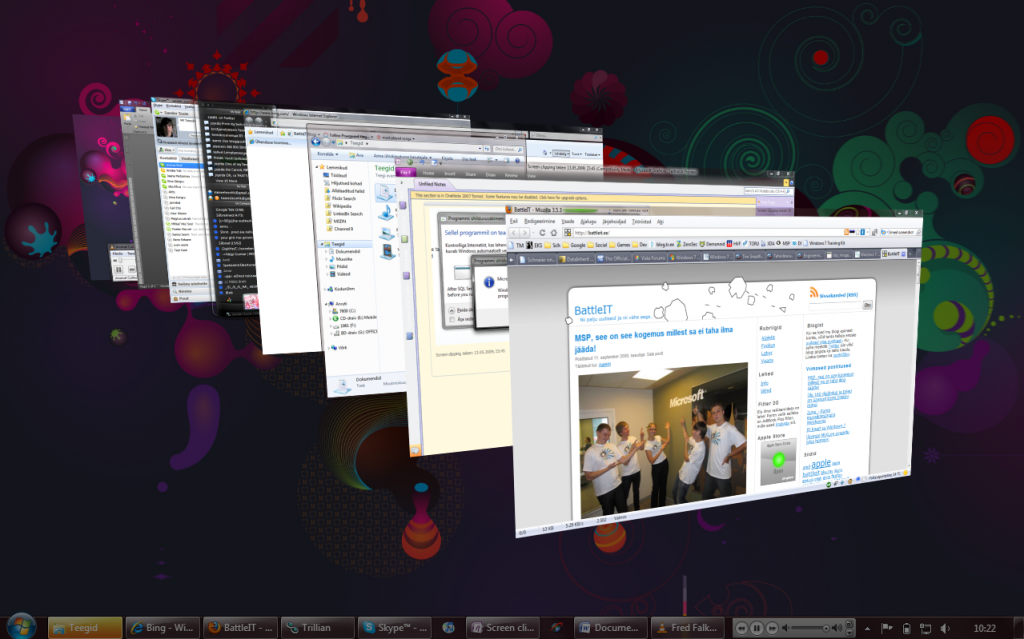Screen dimensions: 1024x639
Task: Click the 10:22 taskbar clock
Action: pos(985,628)
